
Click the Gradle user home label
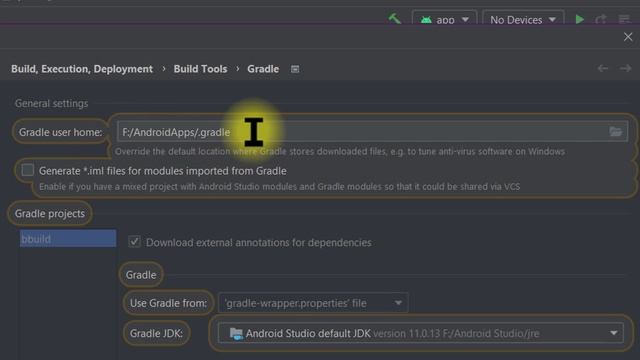(60, 132)
